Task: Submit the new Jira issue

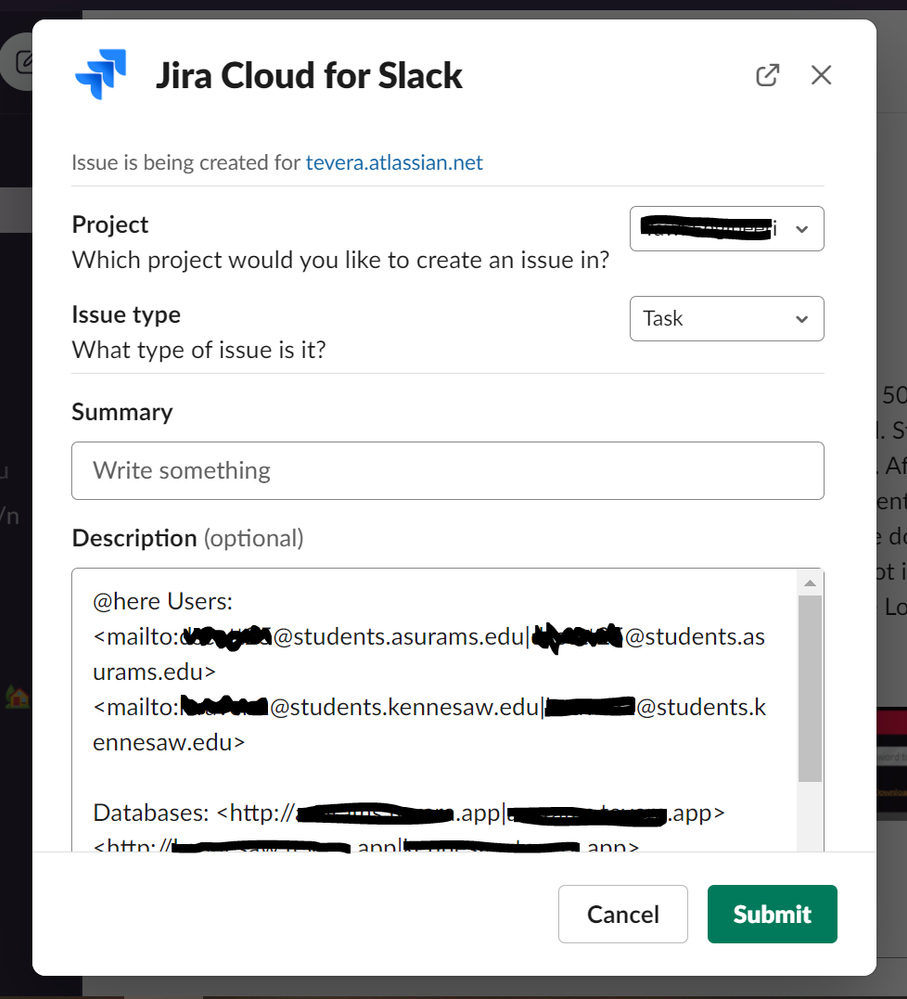Action: point(772,914)
